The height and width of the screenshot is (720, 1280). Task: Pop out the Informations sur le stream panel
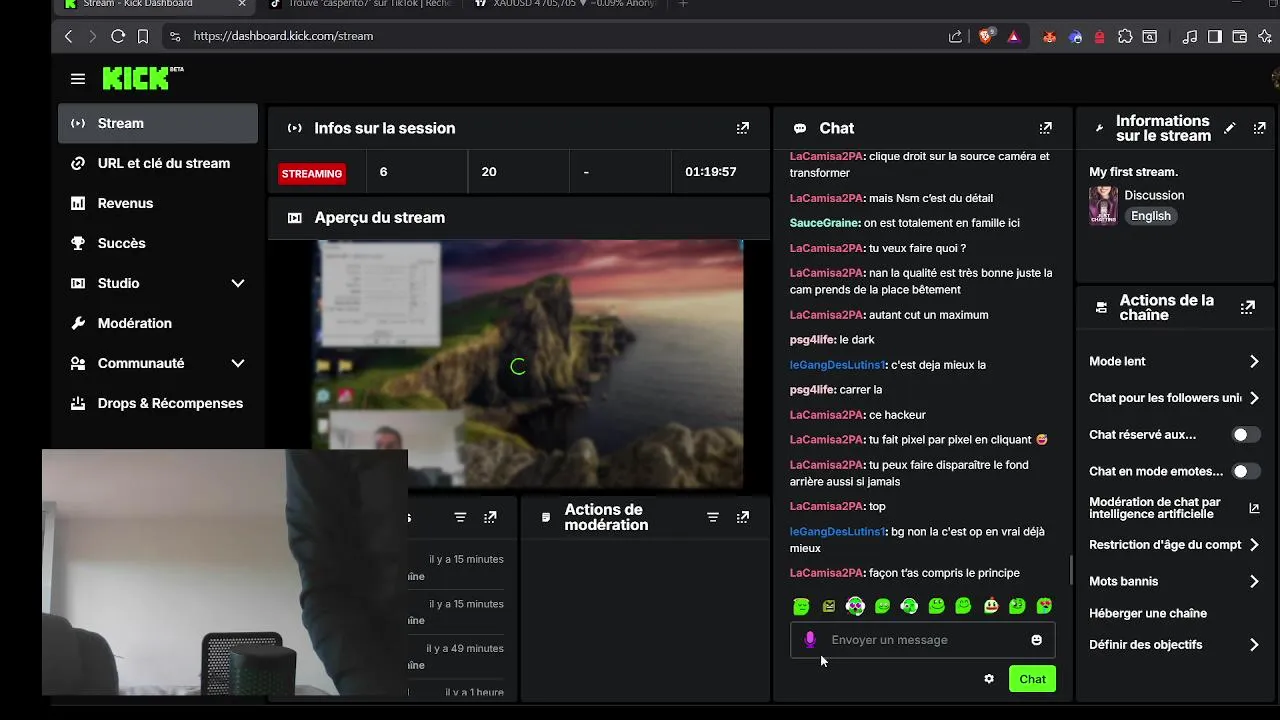pos(1260,128)
